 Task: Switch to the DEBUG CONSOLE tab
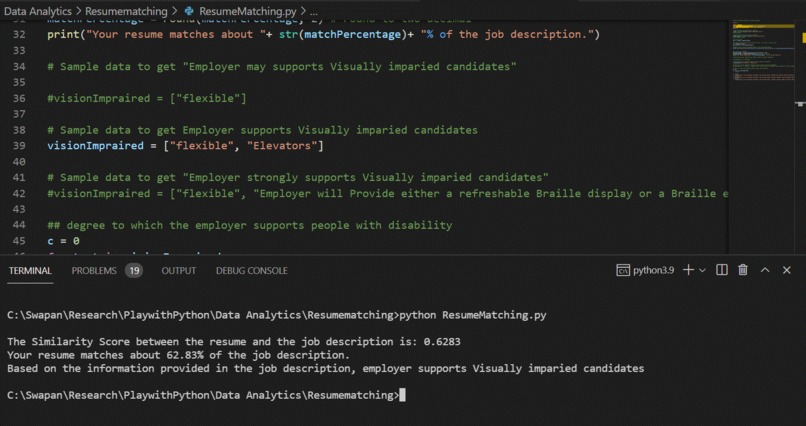[x=251, y=271]
